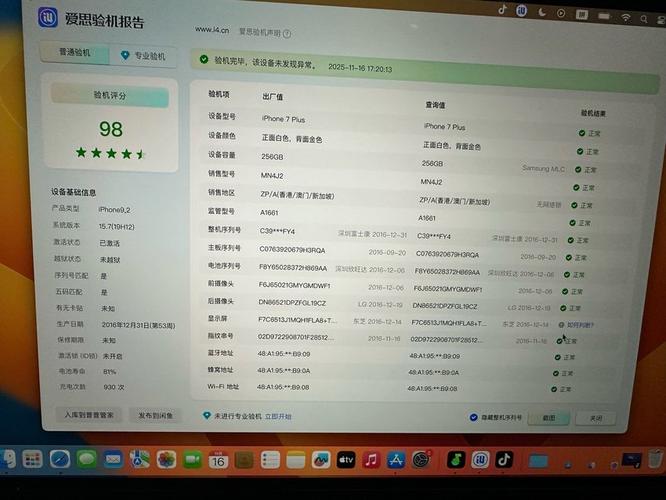Open Maps from the Dock

140,459
